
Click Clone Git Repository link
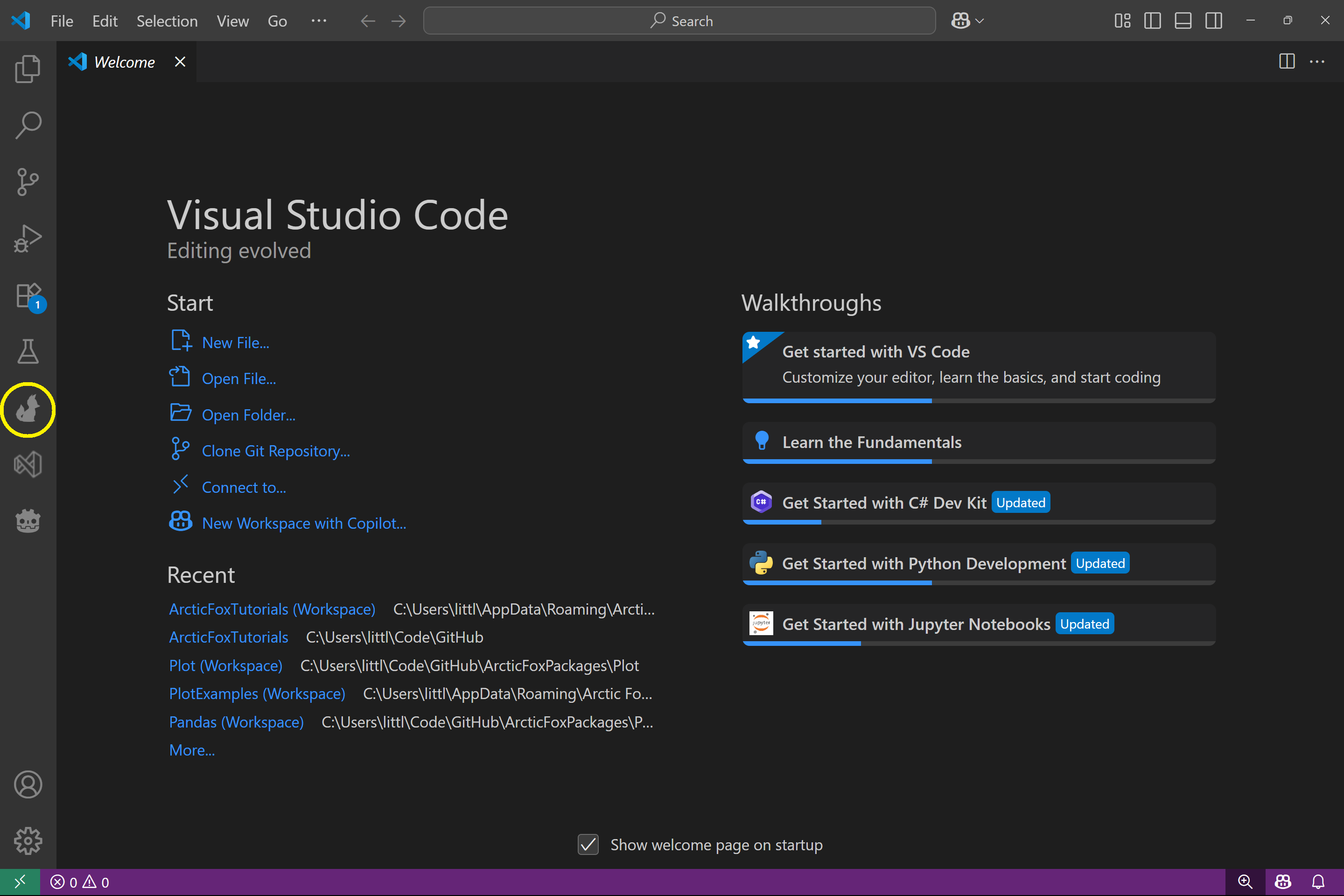[x=276, y=451]
